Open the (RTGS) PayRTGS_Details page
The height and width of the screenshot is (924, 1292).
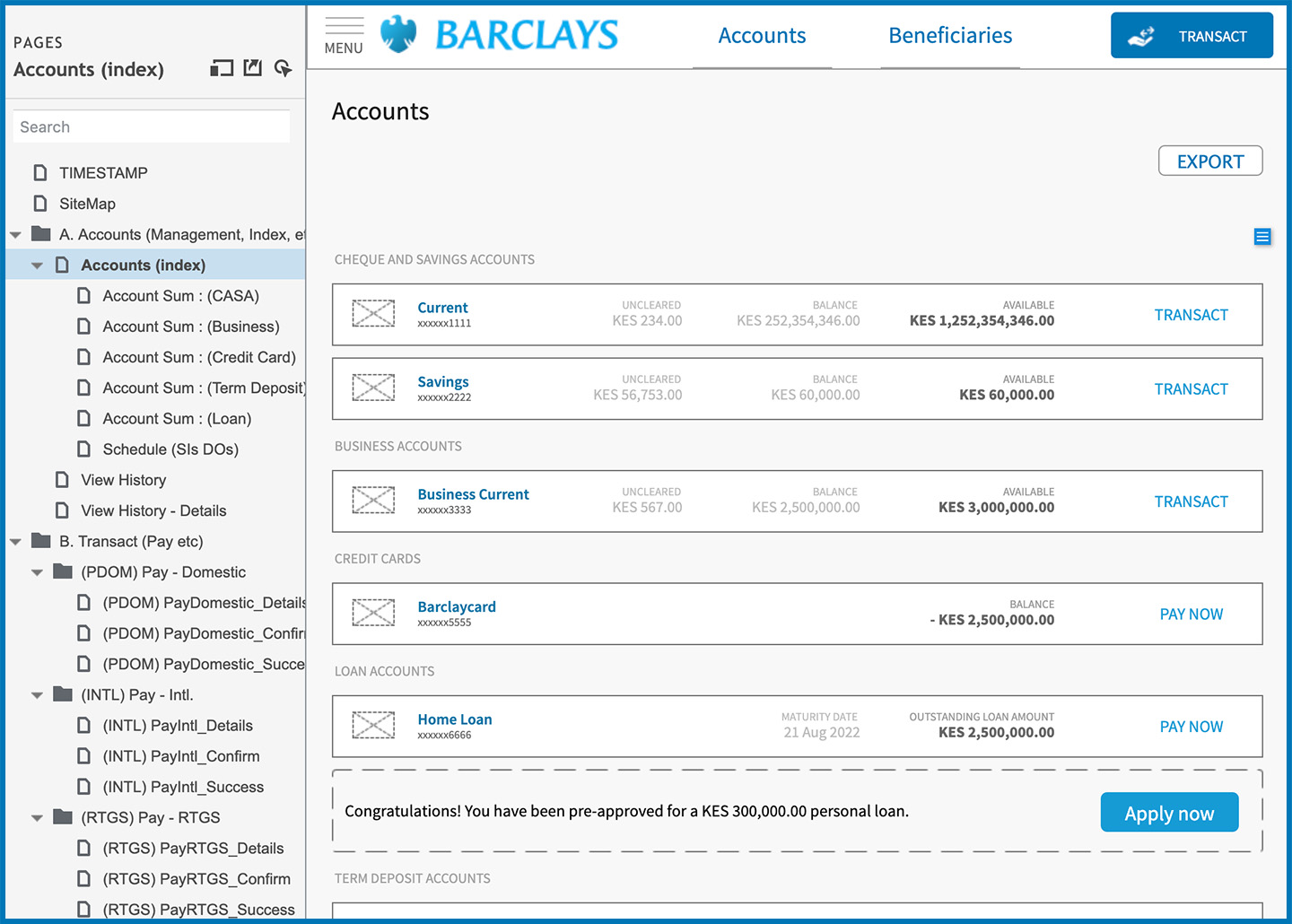[193, 849]
